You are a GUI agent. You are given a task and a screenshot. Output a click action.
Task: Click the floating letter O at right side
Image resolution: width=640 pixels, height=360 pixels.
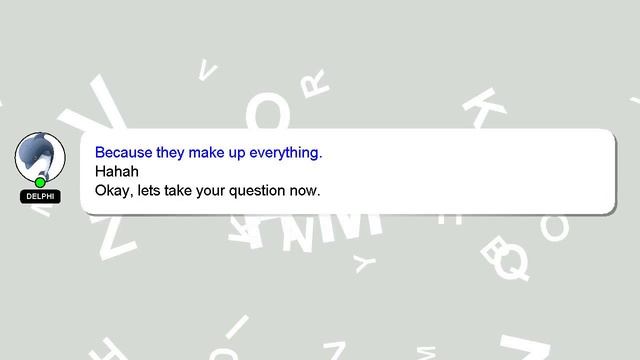[554, 227]
